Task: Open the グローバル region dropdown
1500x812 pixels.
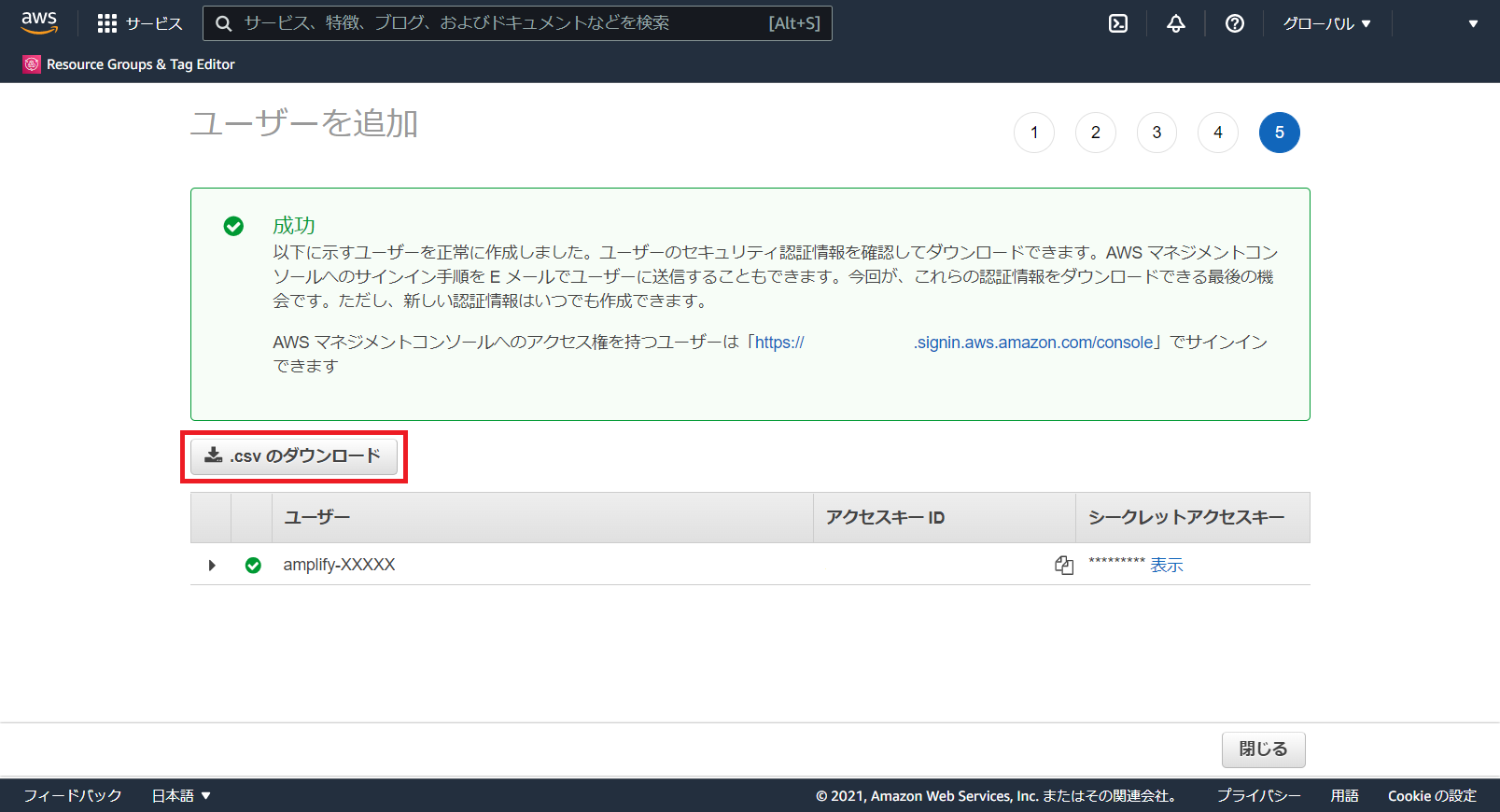Action: [1325, 23]
